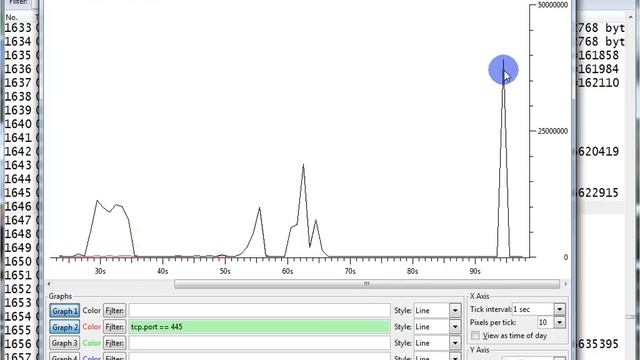Select packet row 1633 in the packet list

pos(18,28)
